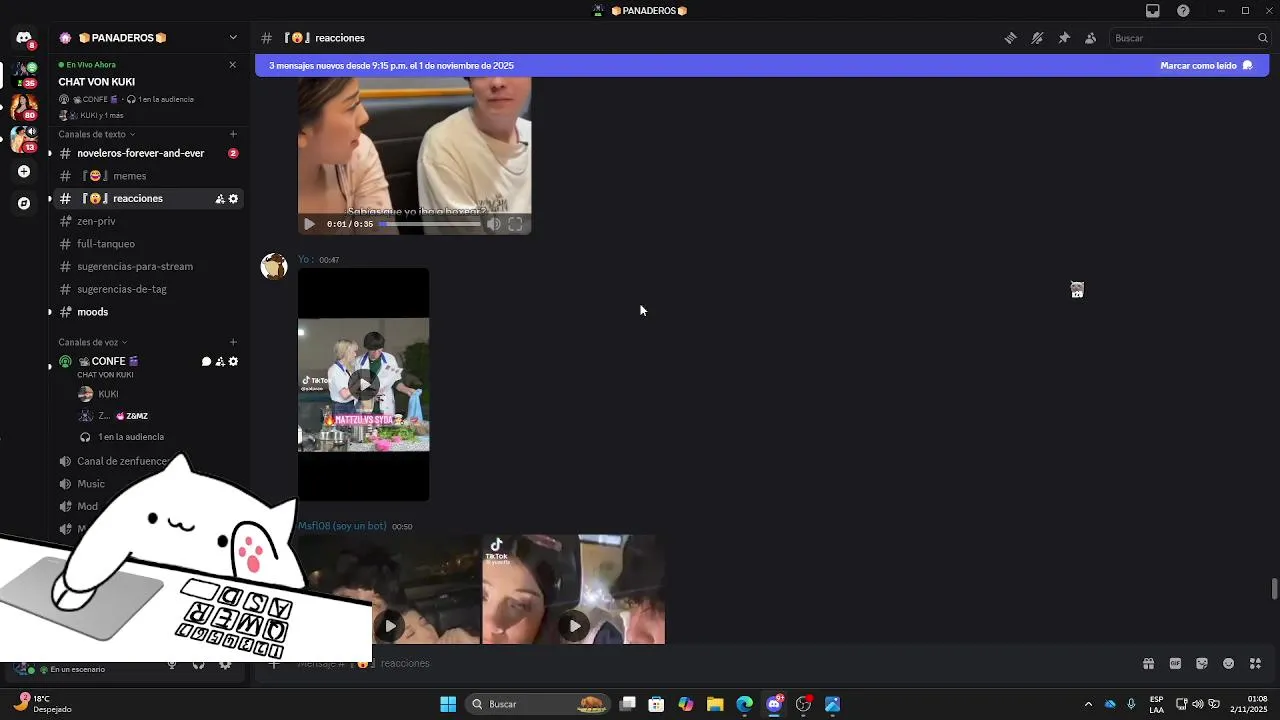Enter fullscreen on the first video
Image resolution: width=1280 pixels, height=720 pixels.
[515, 224]
